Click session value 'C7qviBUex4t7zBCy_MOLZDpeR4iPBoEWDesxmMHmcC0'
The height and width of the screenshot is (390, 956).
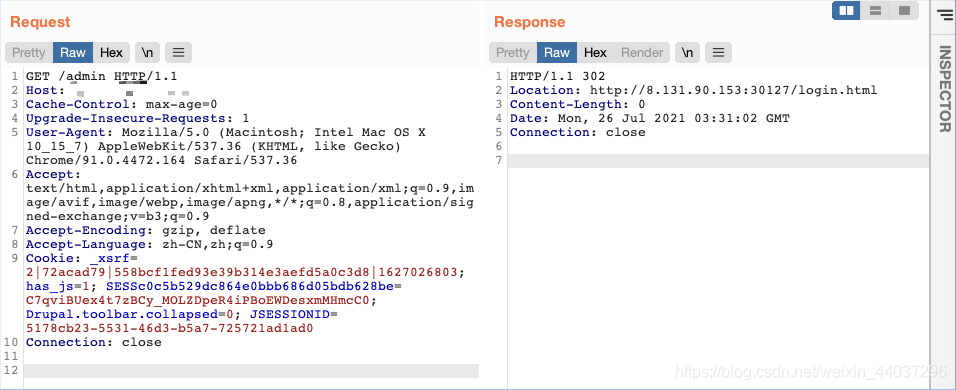click(198, 300)
